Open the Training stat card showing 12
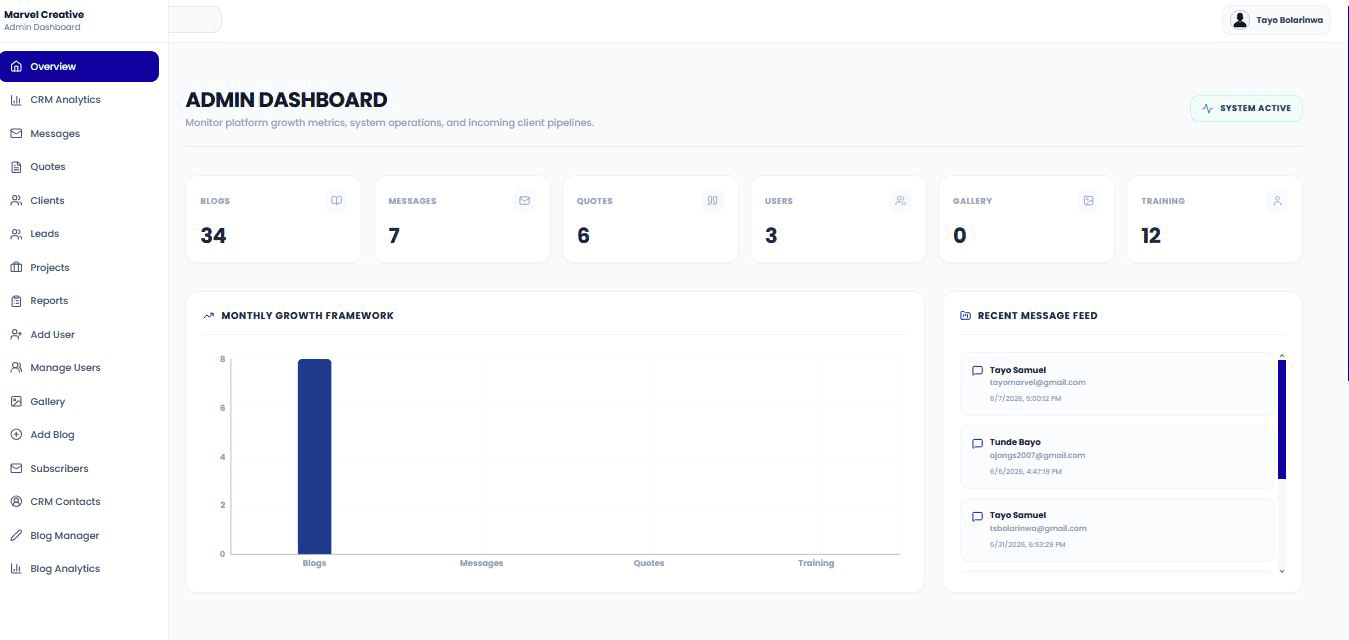This screenshot has width=1349, height=640. [1214, 219]
